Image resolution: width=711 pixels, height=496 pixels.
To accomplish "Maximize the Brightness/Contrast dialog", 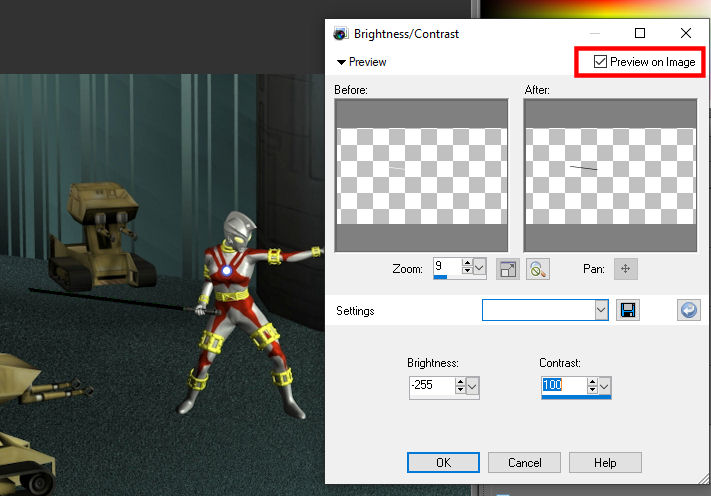I will point(640,33).
